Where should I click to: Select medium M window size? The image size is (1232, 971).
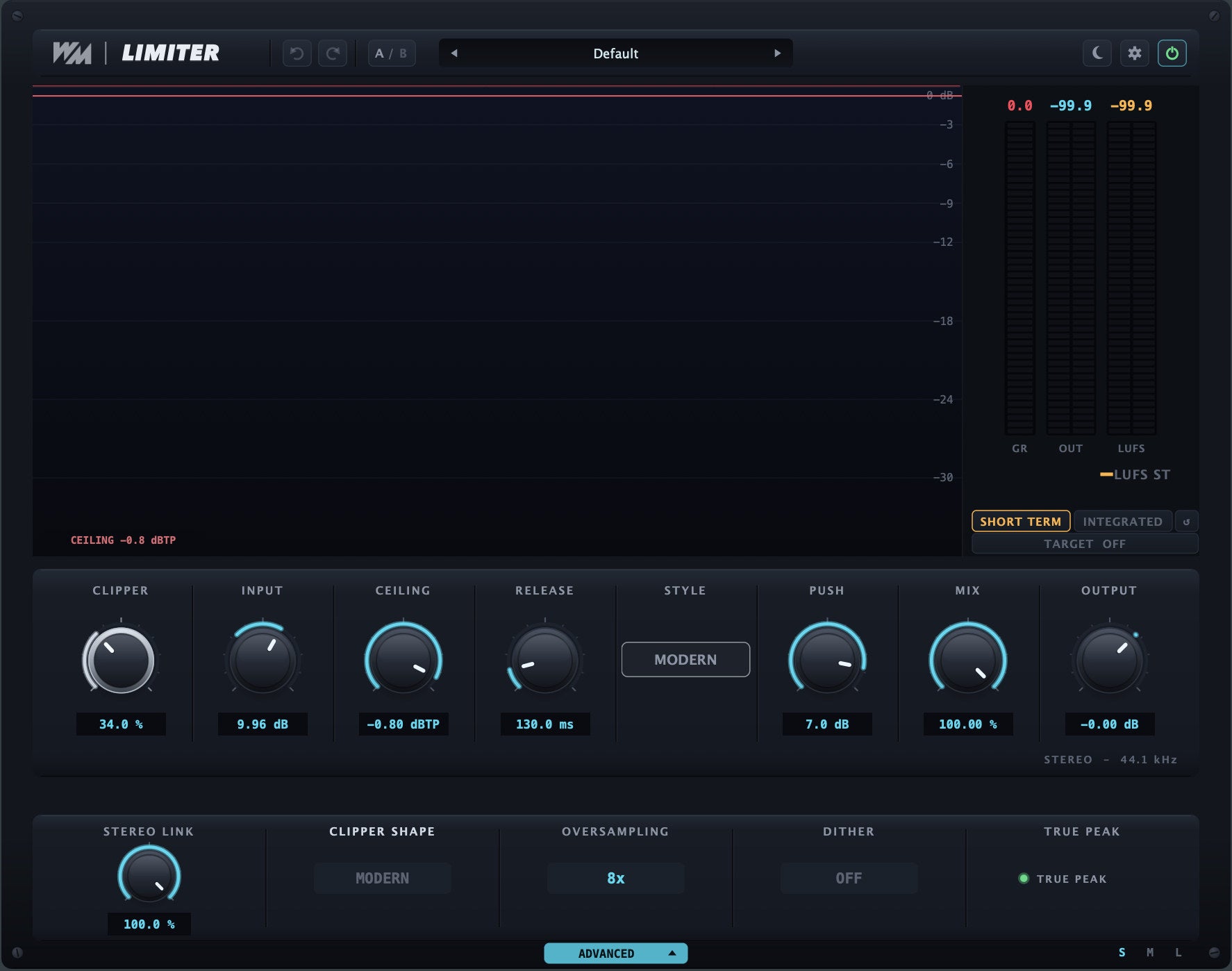point(1150,952)
